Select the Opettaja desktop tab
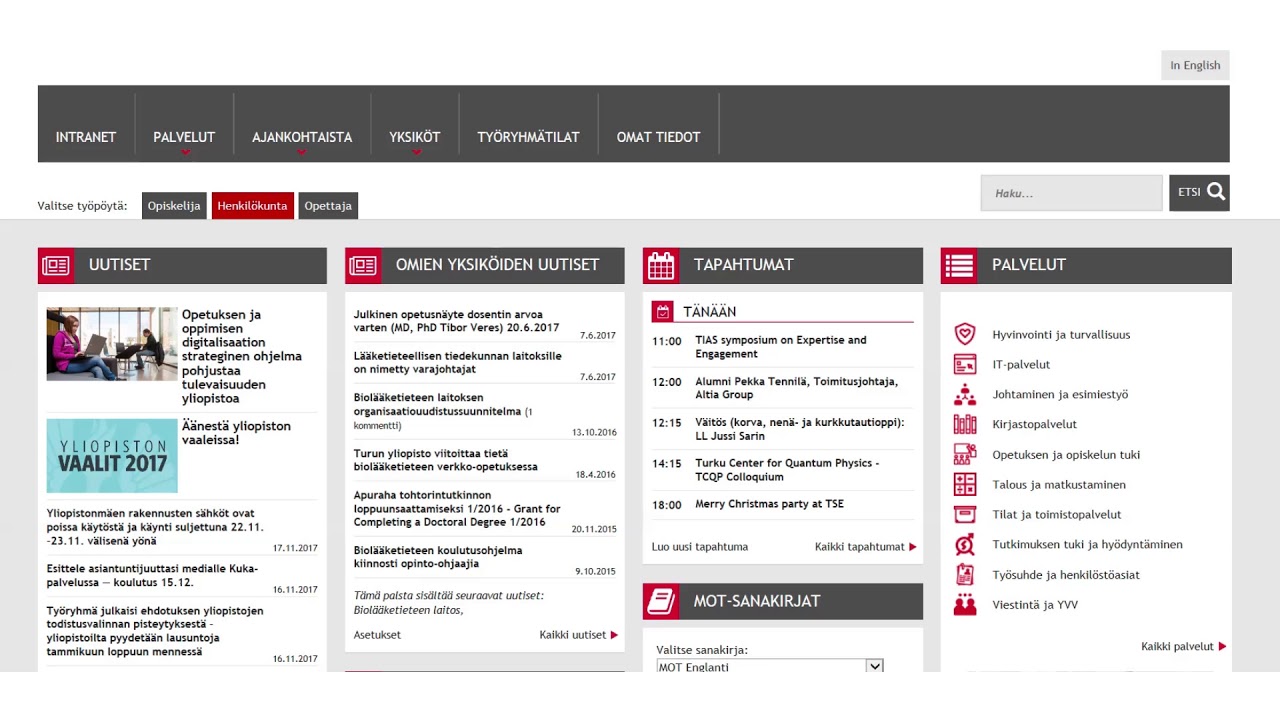The image size is (1280, 720). click(x=328, y=206)
